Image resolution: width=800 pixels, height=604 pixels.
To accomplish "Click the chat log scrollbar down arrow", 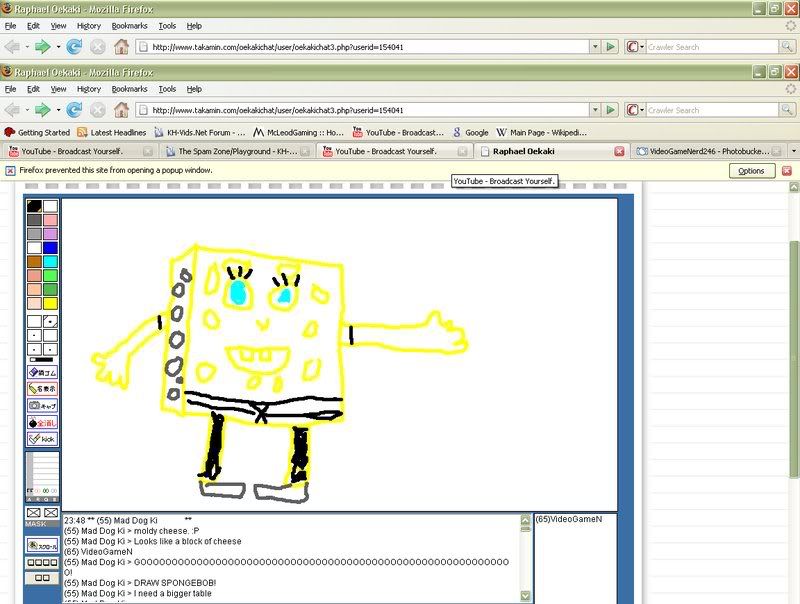I will (x=526, y=597).
